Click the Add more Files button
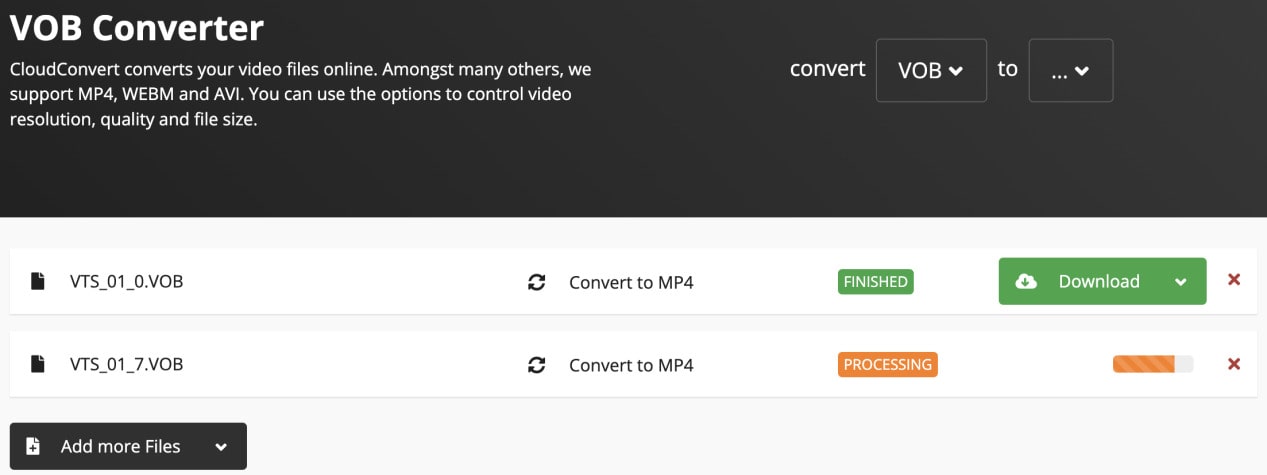 (x=120, y=446)
